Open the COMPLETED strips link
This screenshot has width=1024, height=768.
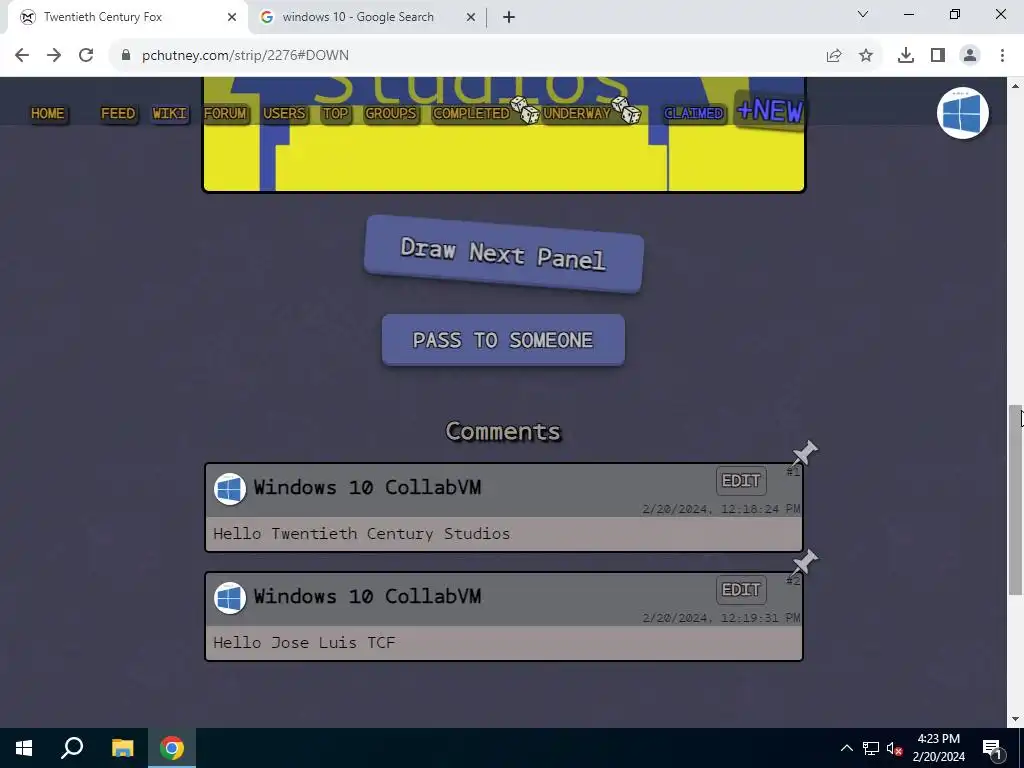[471, 114]
